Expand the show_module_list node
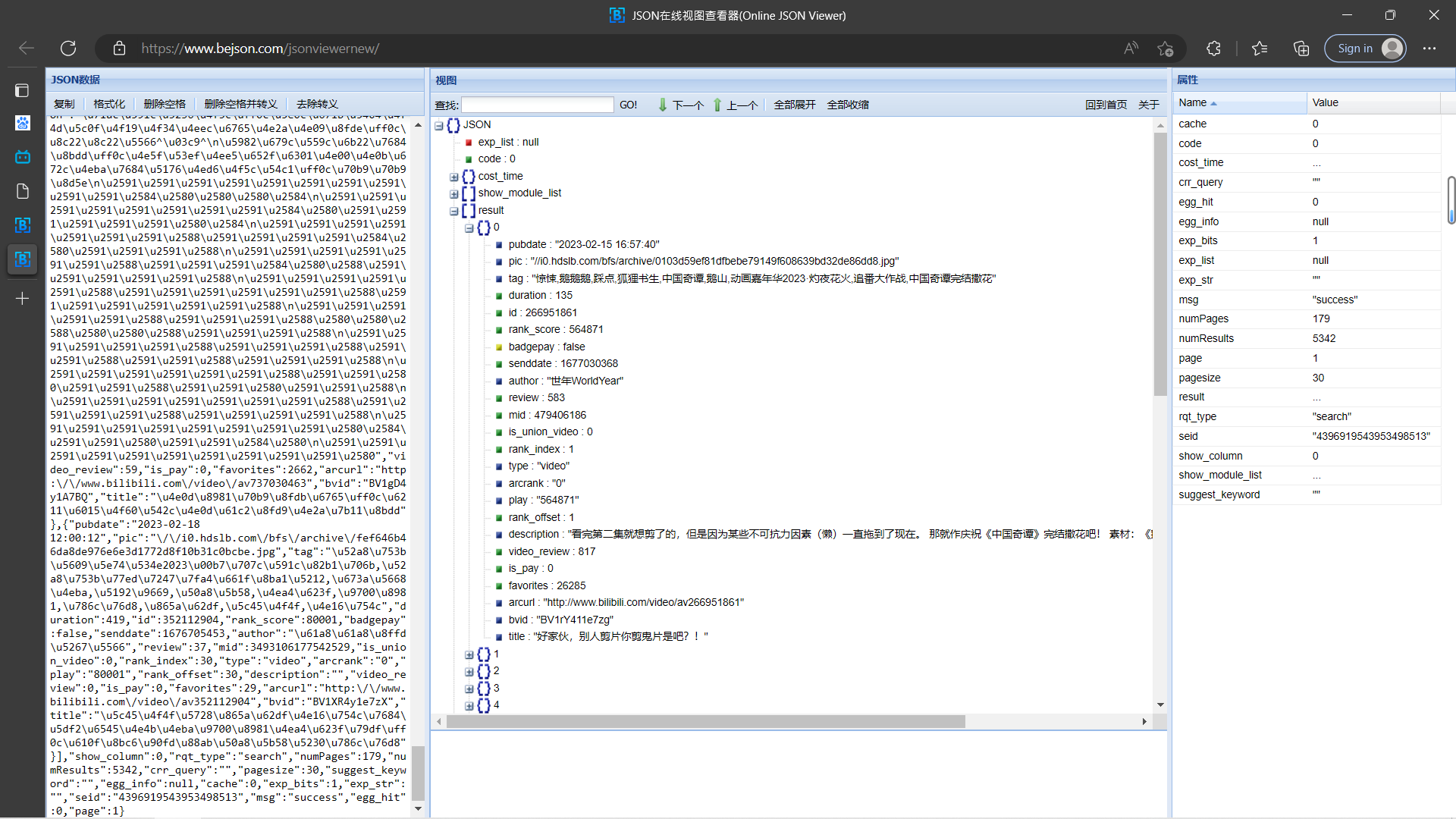This screenshot has height=819, width=1456. [454, 194]
